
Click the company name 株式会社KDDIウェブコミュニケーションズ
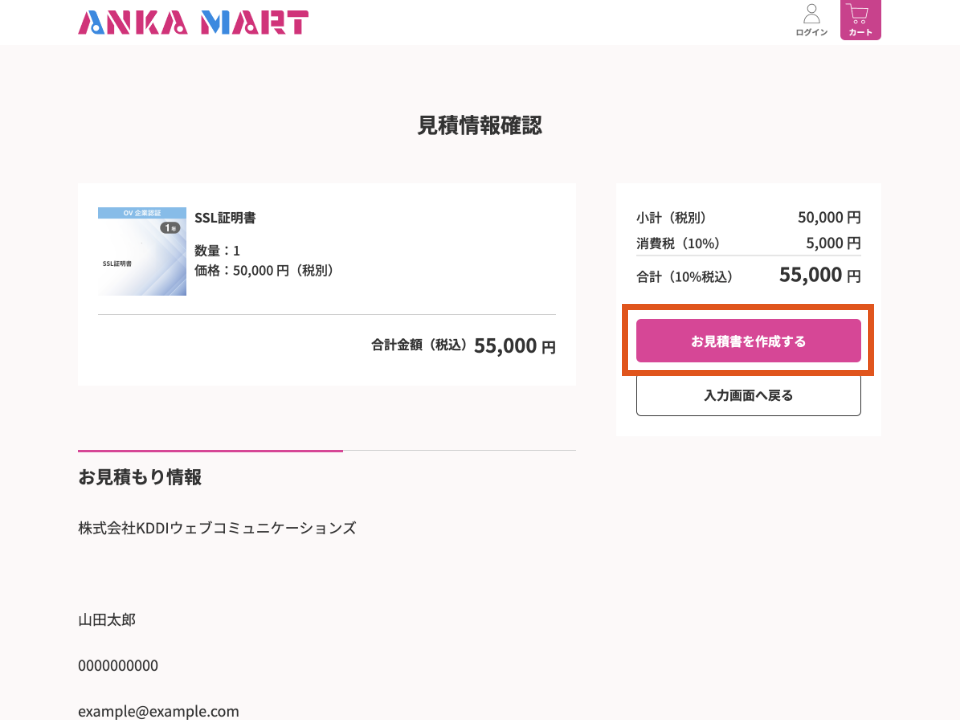click(x=217, y=528)
